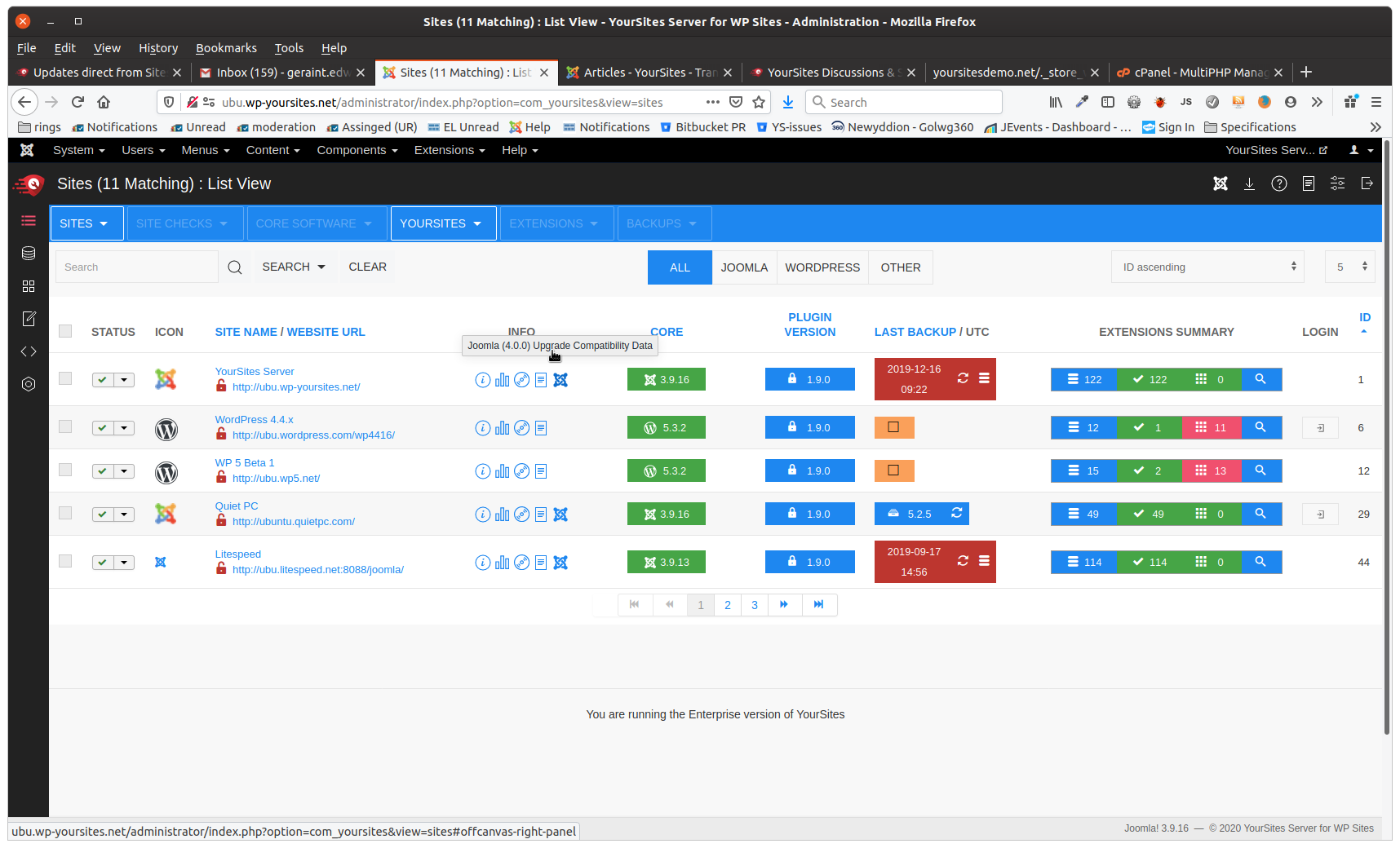Viewport: 1400px width, 848px height.
Task: Toggle published status for YourSites Server
Action: pos(103,380)
